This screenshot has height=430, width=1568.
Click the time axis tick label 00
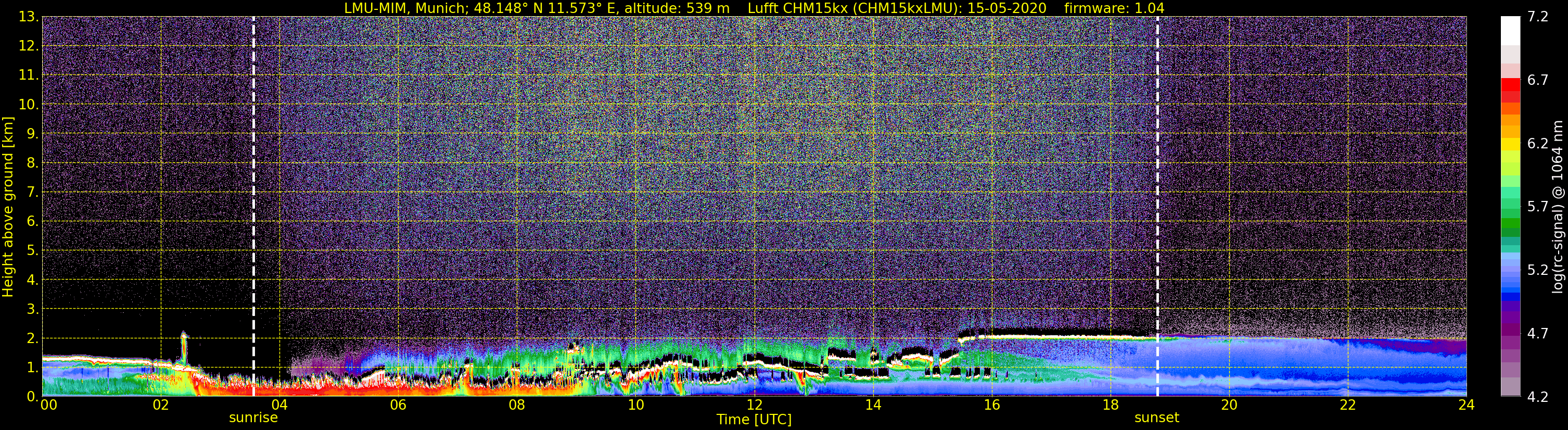point(49,406)
